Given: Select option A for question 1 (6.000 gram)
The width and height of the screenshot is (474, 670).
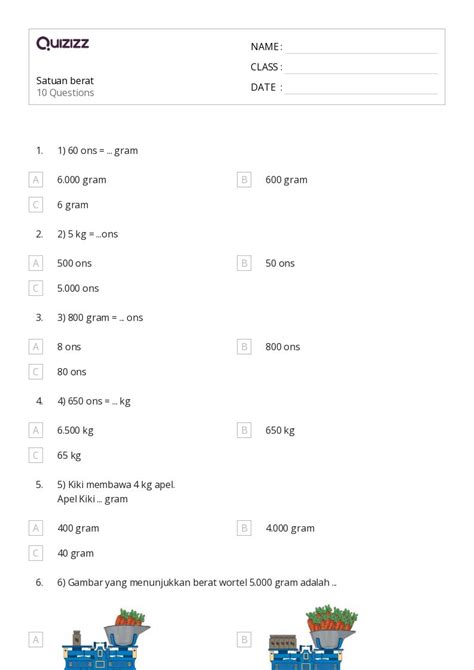Looking at the screenshot, I should click(35, 179).
